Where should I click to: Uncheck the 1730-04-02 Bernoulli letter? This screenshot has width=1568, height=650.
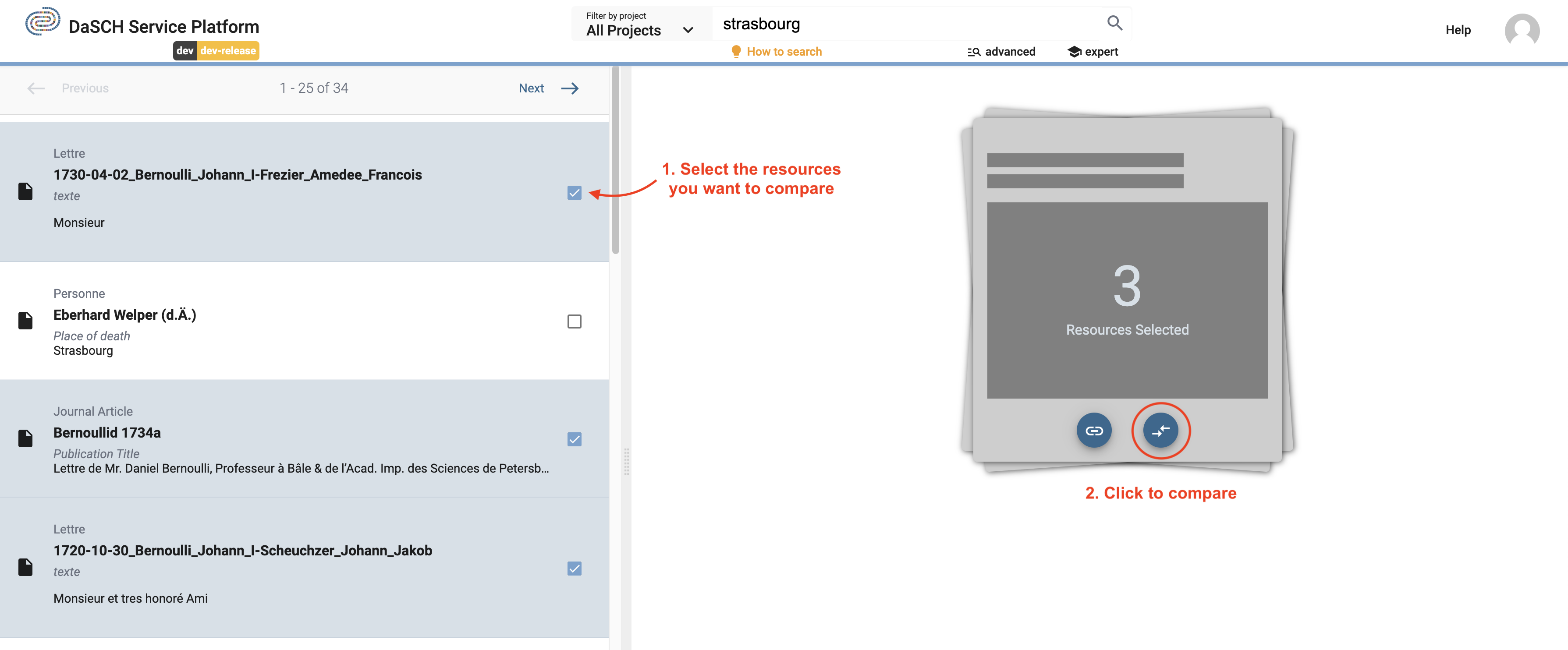coord(573,192)
